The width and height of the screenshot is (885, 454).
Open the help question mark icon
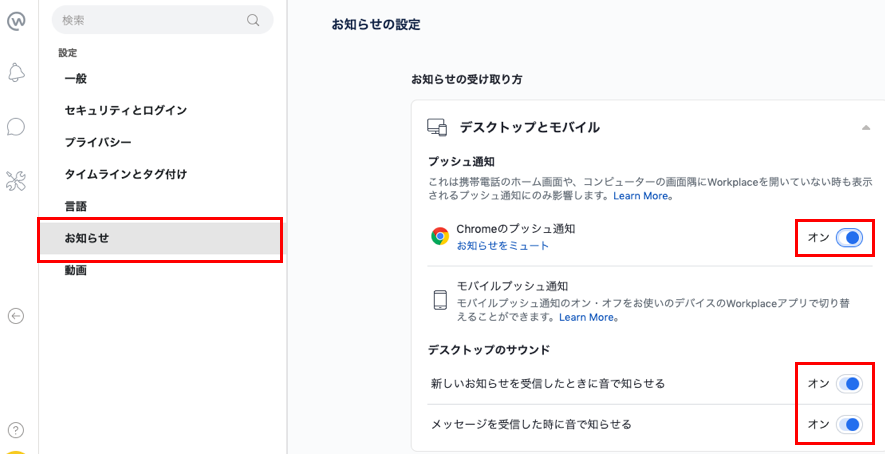coord(16,430)
